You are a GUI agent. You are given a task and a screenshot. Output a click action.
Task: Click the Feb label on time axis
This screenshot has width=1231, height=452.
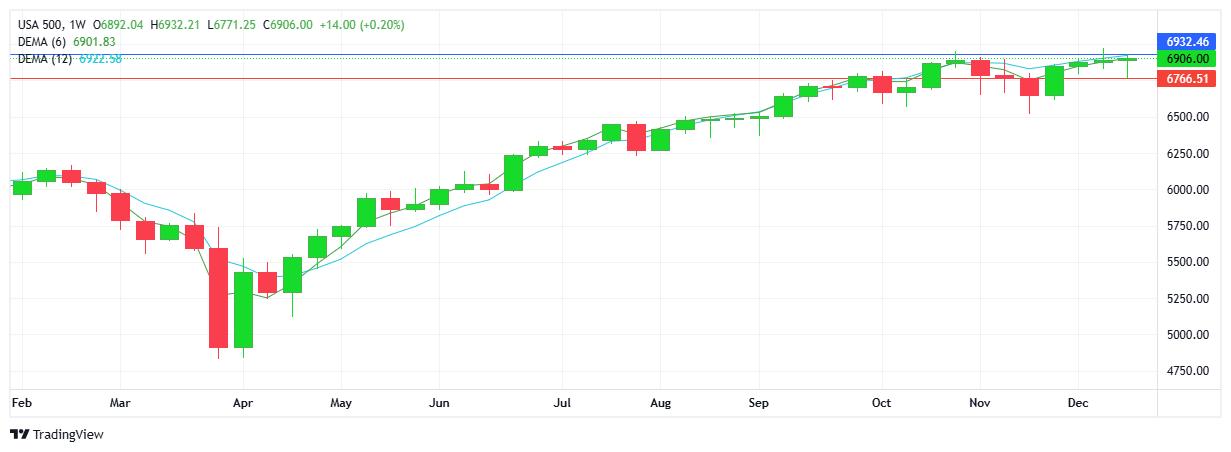coord(20,403)
